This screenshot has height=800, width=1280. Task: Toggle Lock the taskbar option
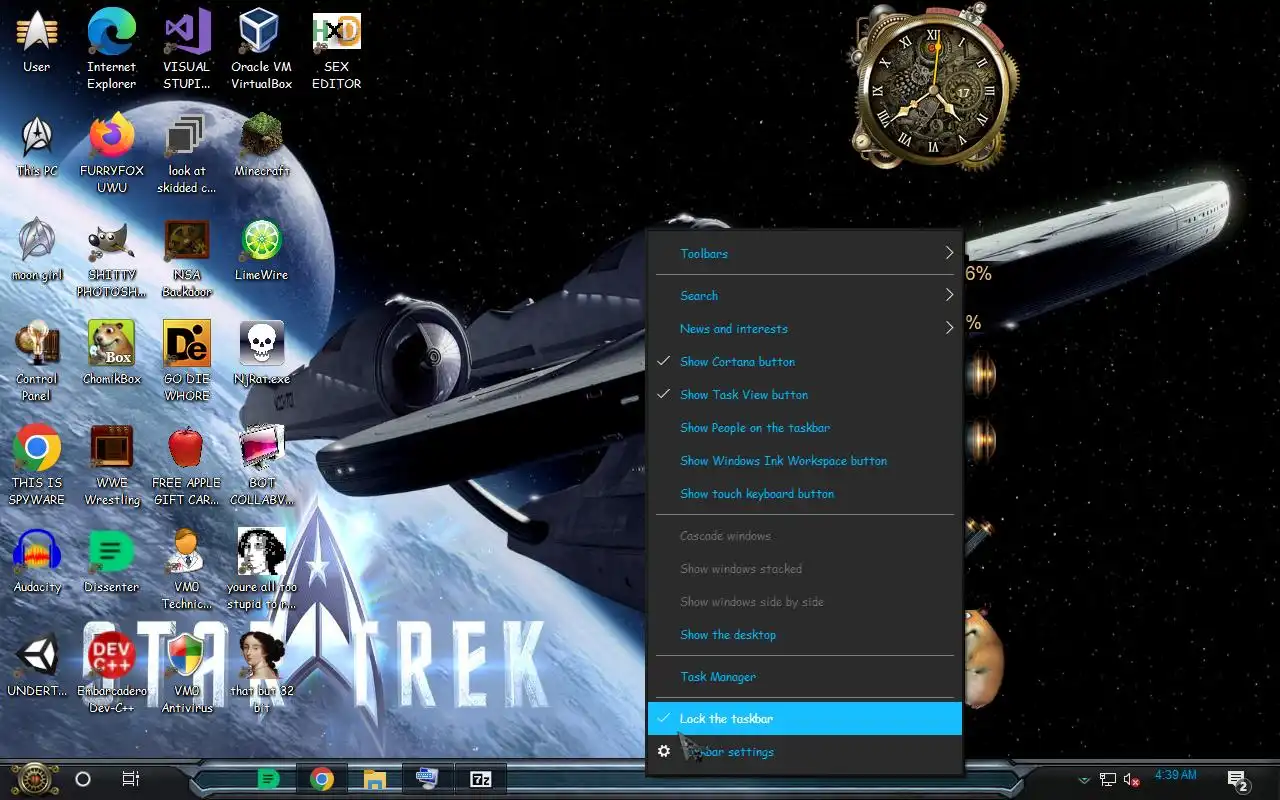(805, 719)
